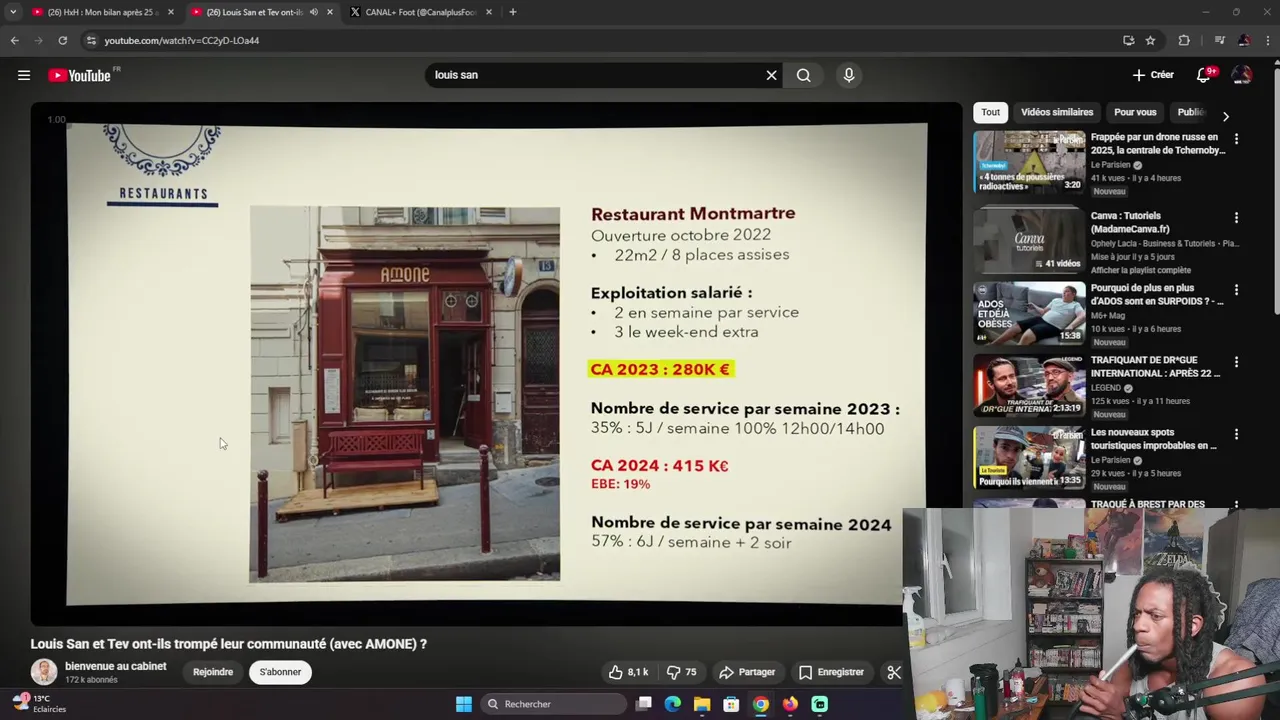This screenshot has height=720, width=1280.
Task: Bookmark this page with the star
Action: [1150, 40]
